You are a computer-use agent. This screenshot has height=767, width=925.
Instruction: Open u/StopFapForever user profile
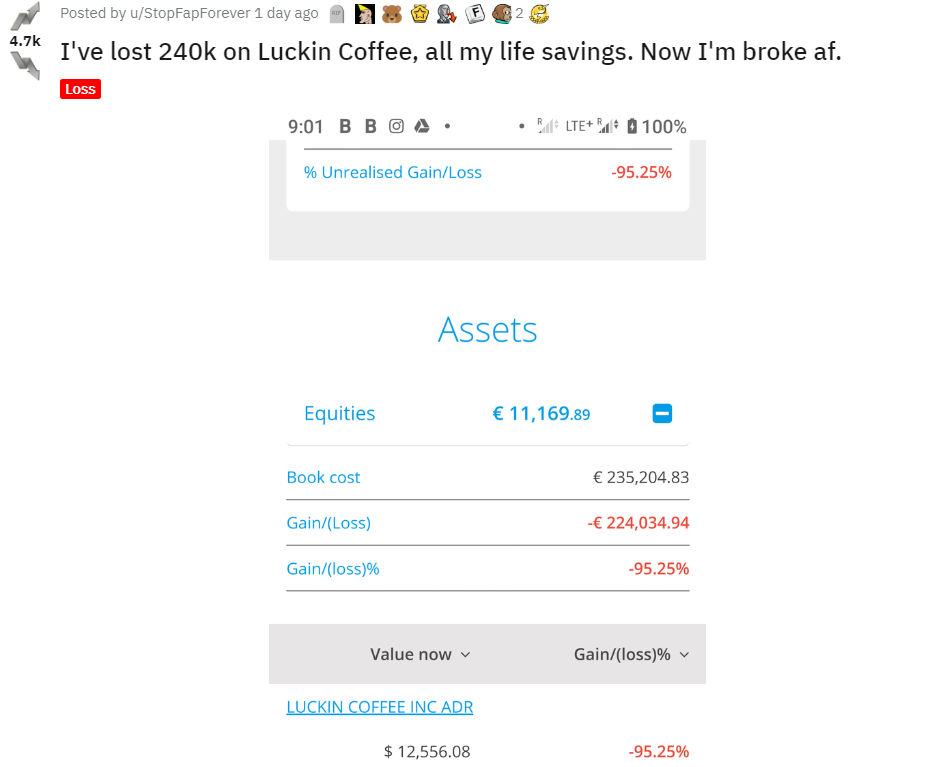click(x=190, y=13)
